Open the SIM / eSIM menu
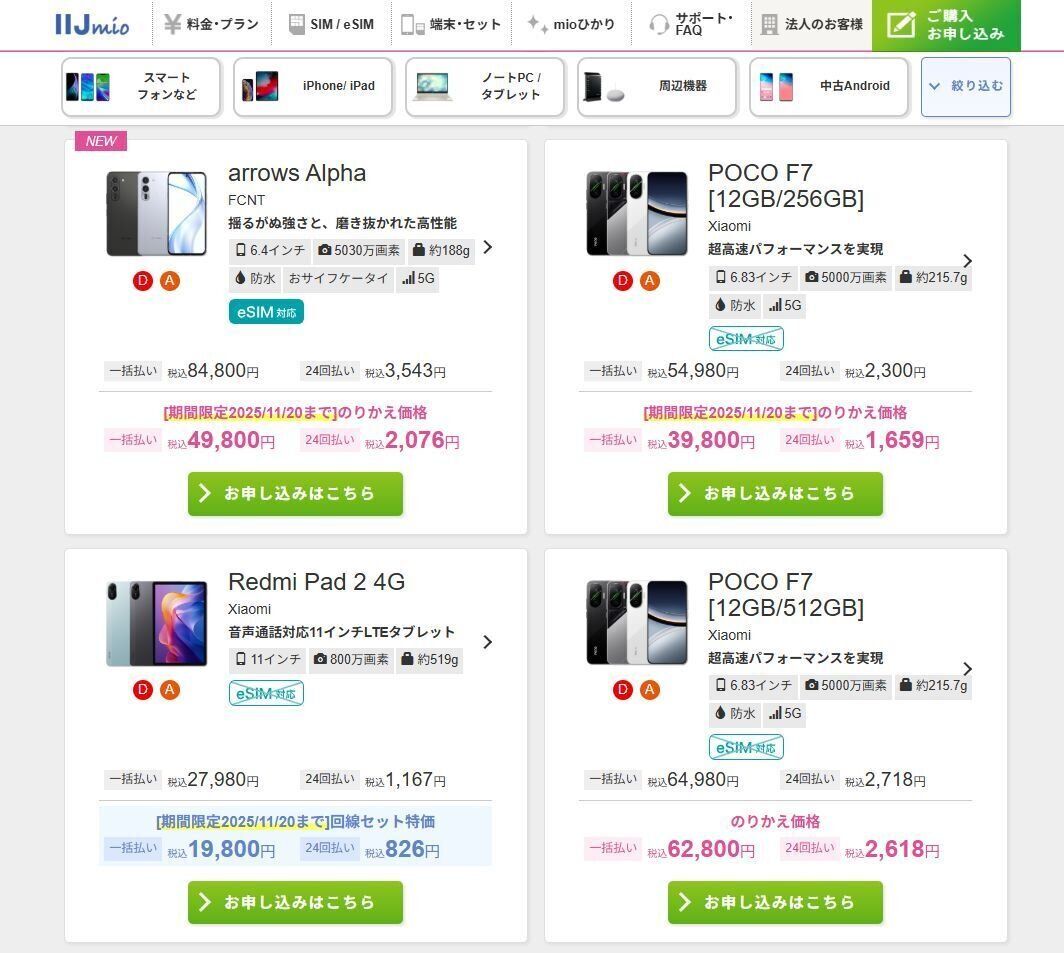Image resolution: width=1064 pixels, height=953 pixels. [331, 24]
